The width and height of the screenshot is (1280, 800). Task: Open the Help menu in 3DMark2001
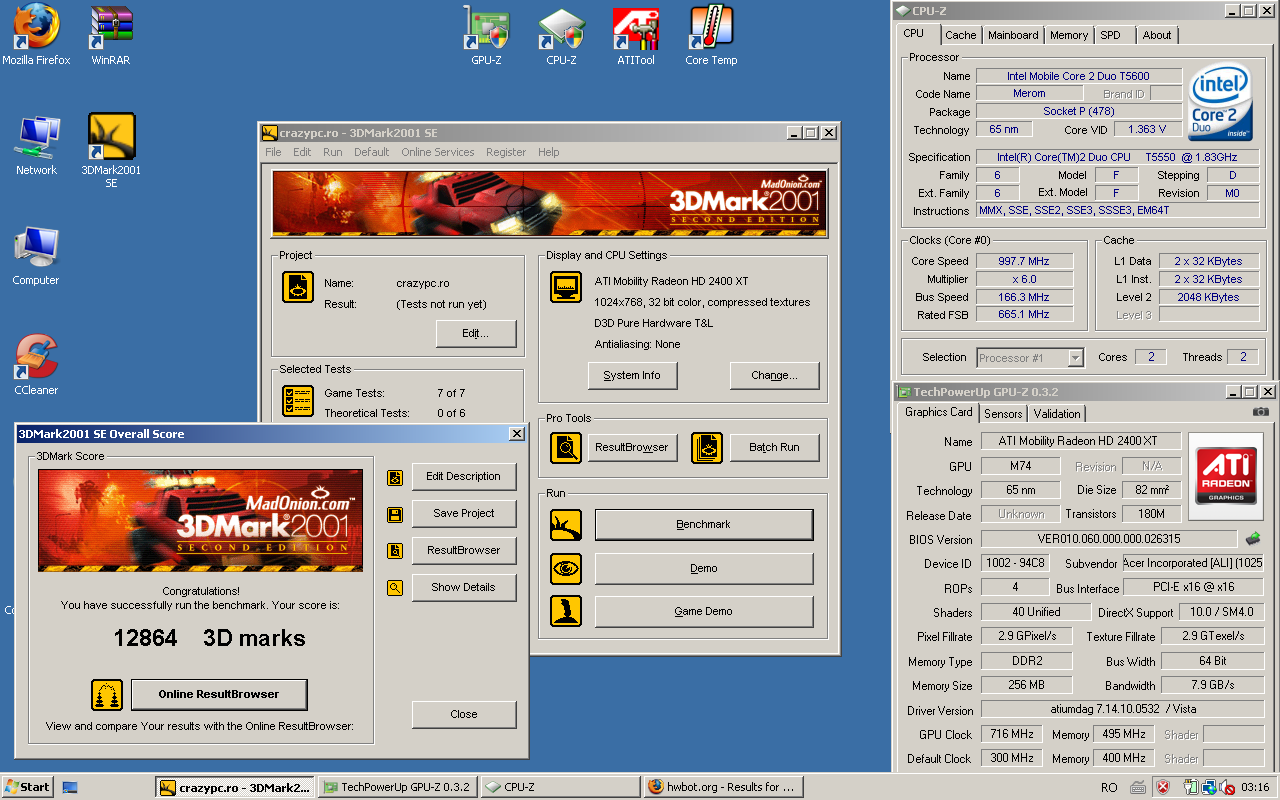548,152
